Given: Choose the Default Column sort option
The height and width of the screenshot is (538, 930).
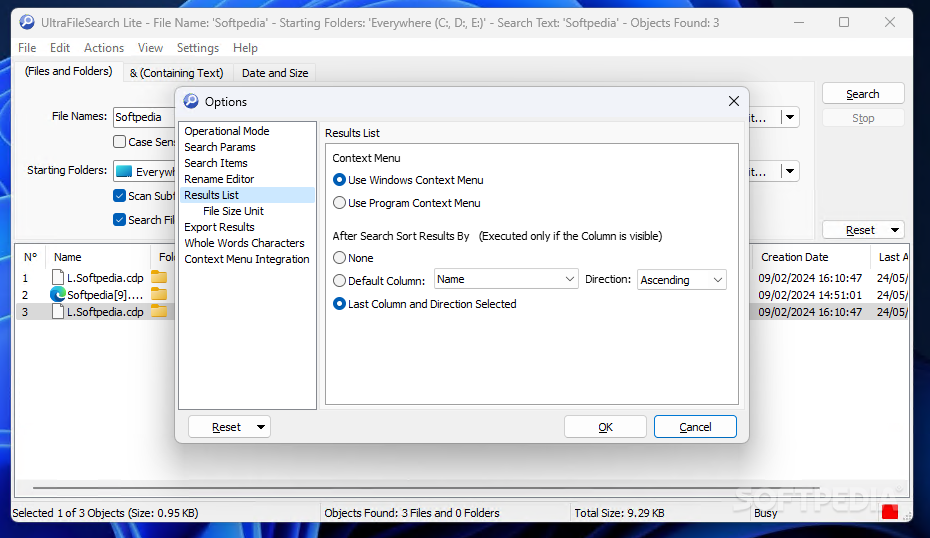Looking at the screenshot, I should pyautogui.click(x=339, y=281).
